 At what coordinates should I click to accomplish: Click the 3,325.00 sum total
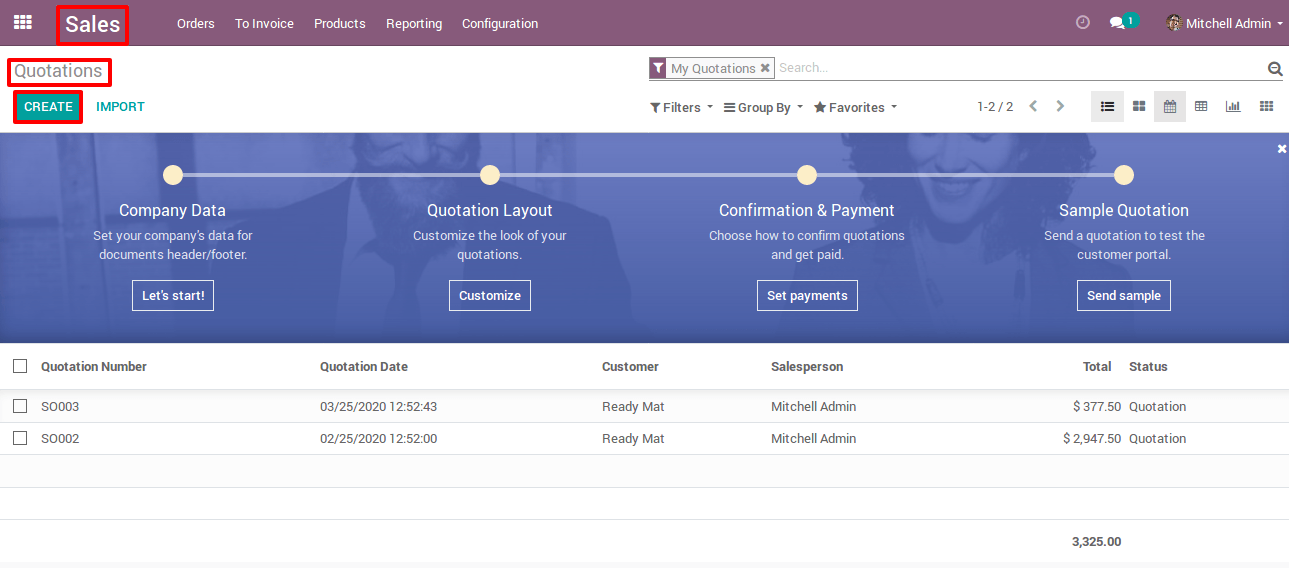pos(1096,541)
